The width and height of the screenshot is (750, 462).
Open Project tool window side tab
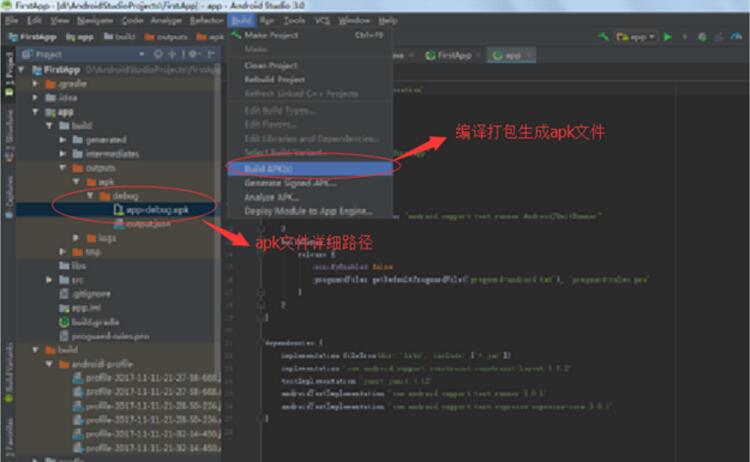[x=9, y=74]
